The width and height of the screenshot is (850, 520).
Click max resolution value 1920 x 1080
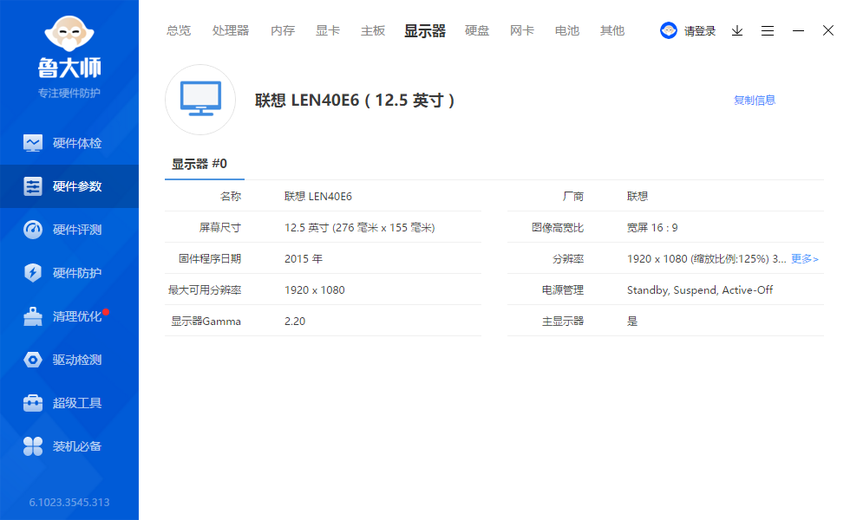pyautogui.click(x=314, y=290)
